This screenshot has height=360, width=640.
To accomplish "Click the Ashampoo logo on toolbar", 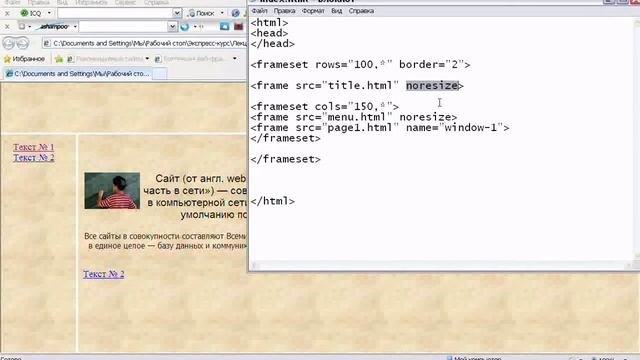I will point(53,27).
